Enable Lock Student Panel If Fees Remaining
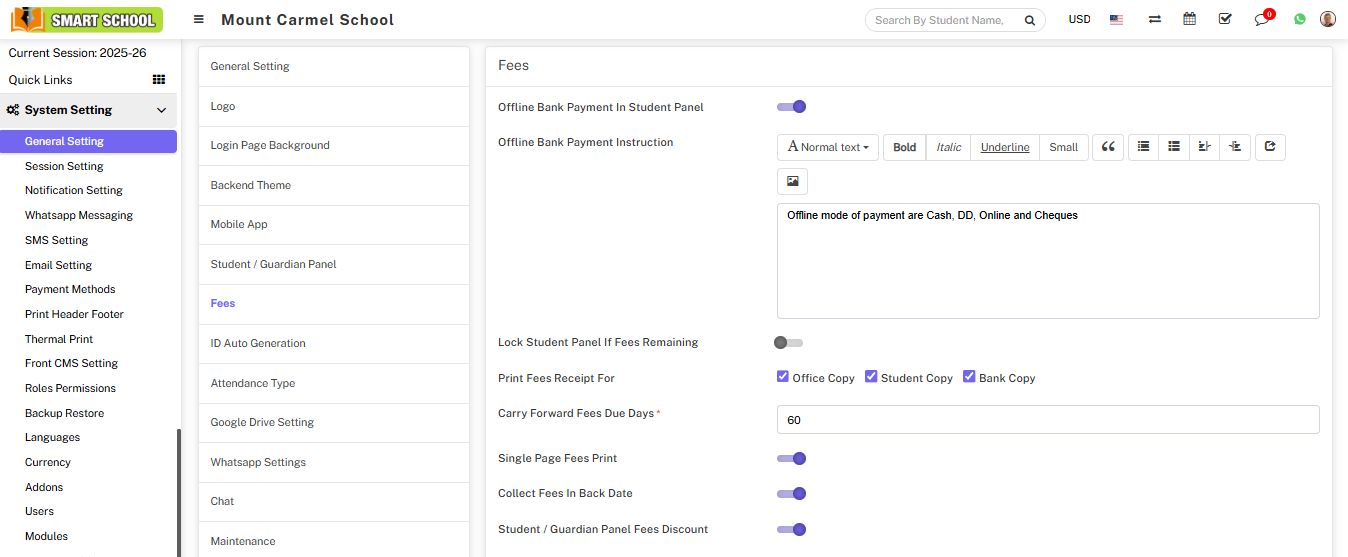The image size is (1348, 557). click(788, 342)
